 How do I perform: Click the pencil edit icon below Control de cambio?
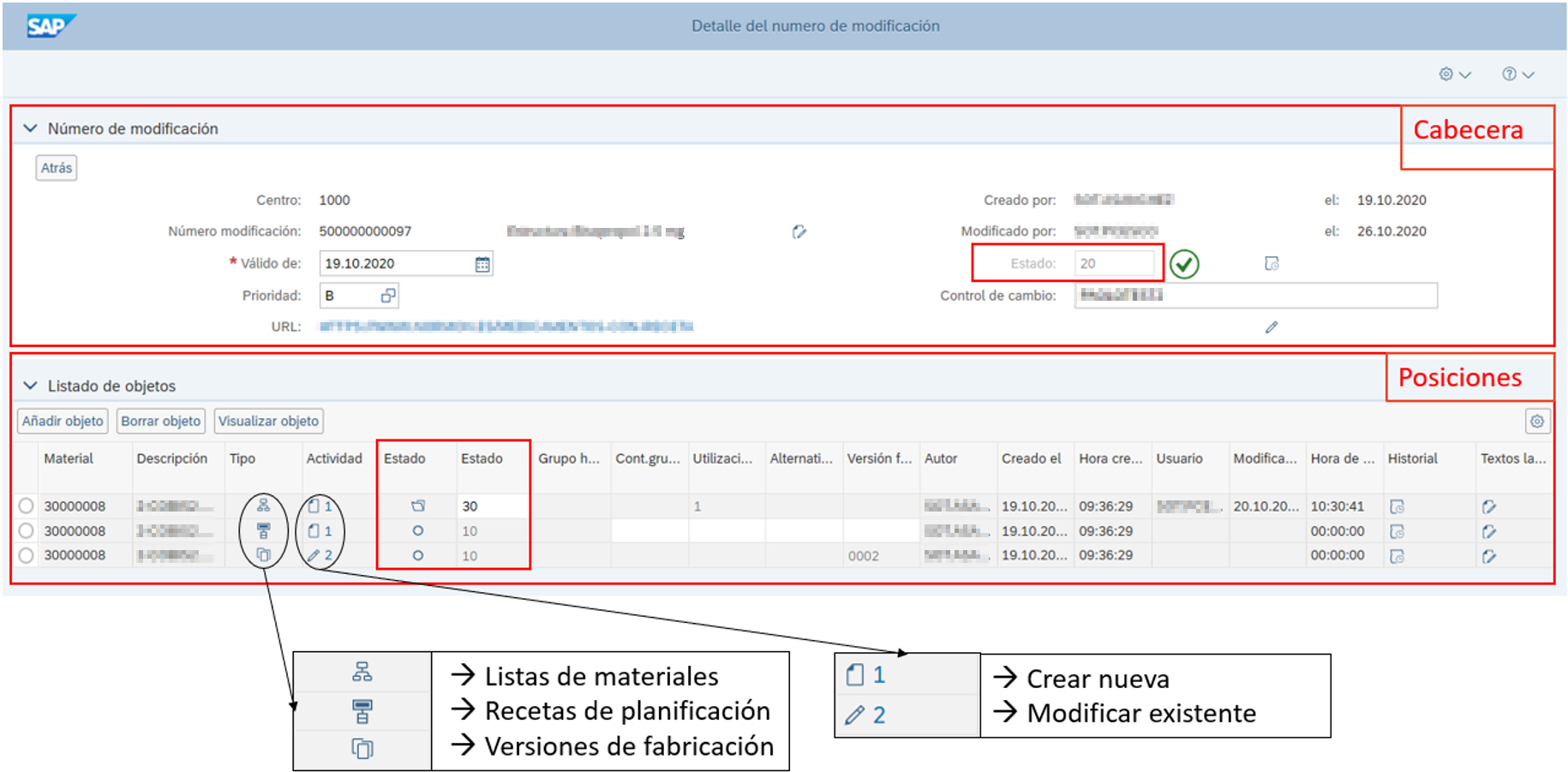1272,327
